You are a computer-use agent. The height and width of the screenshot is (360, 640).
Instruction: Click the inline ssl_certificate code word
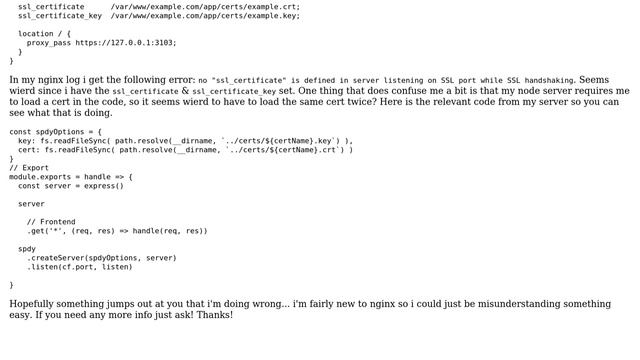(145, 91)
